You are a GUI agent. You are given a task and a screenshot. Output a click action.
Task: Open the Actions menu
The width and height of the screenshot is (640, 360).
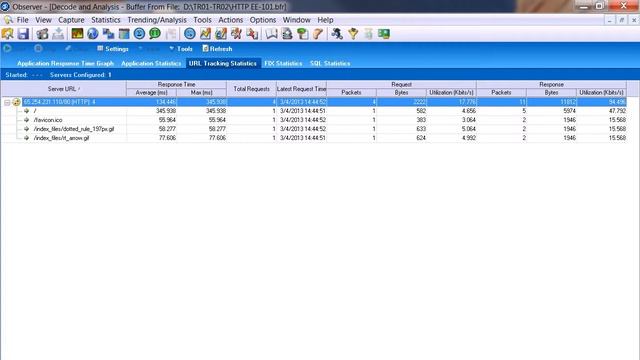[x=231, y=20]
